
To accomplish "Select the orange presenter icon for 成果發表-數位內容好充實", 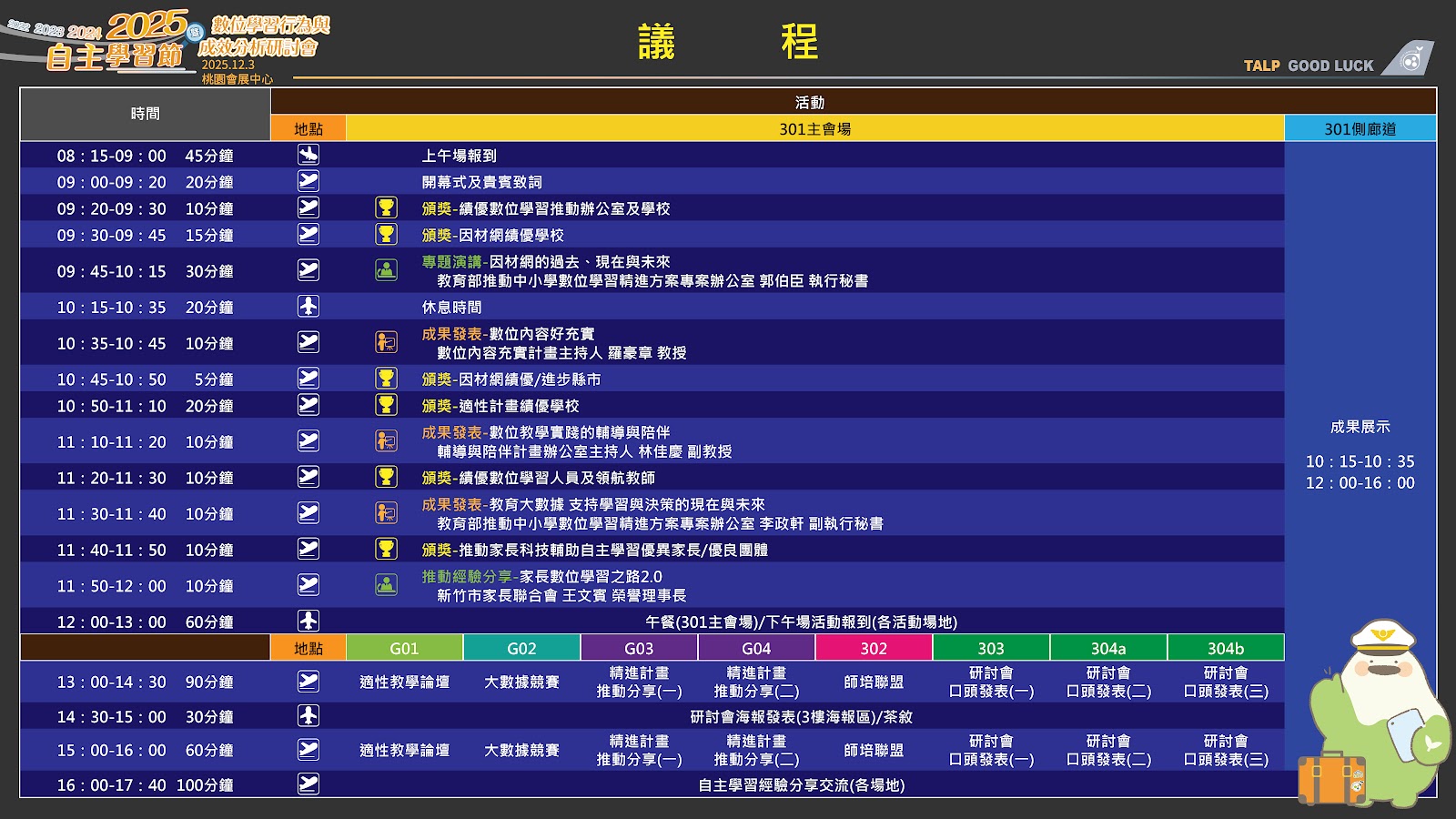I will (x=385, y=341).
